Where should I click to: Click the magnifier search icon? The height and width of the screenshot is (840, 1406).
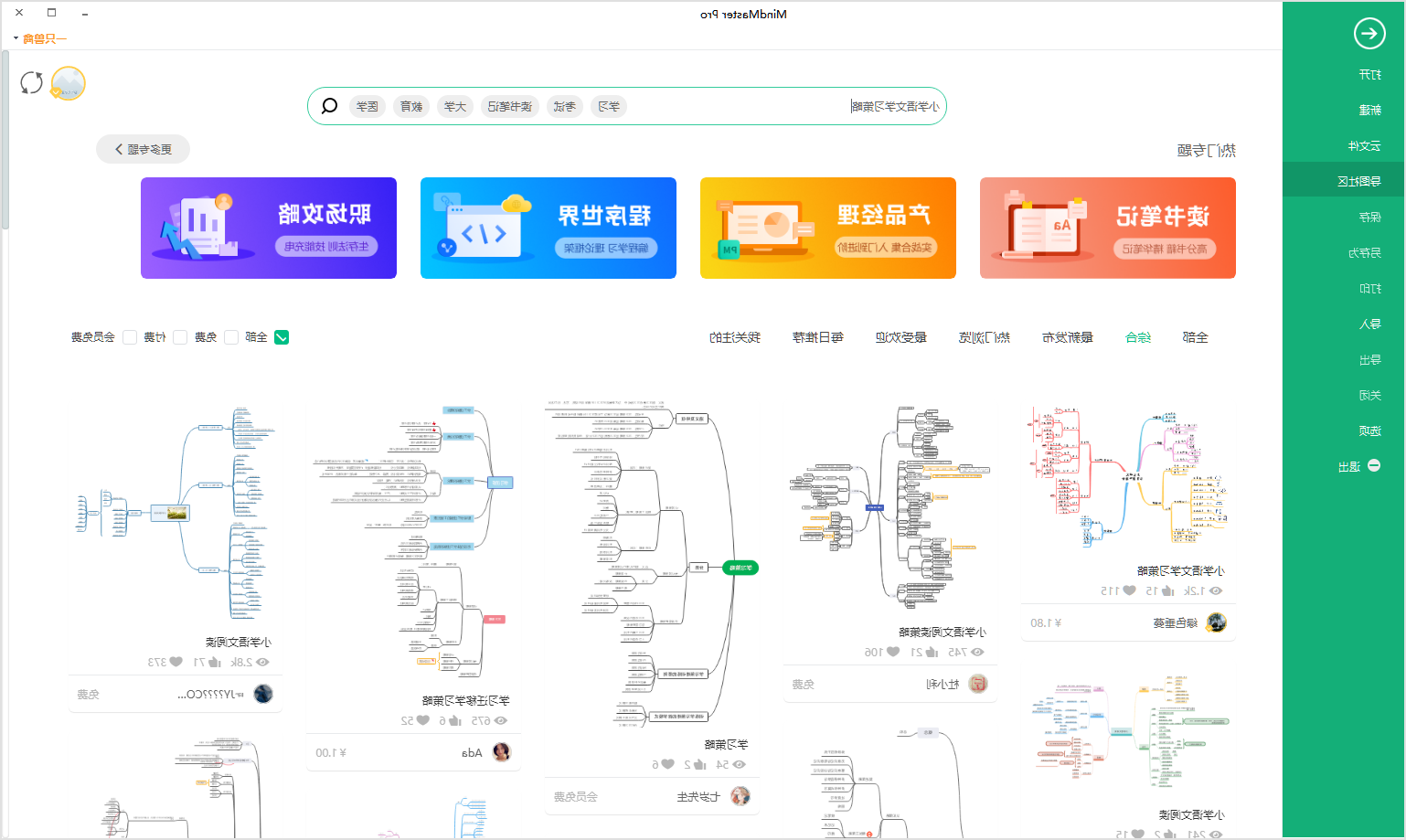[x=330, y=106]
